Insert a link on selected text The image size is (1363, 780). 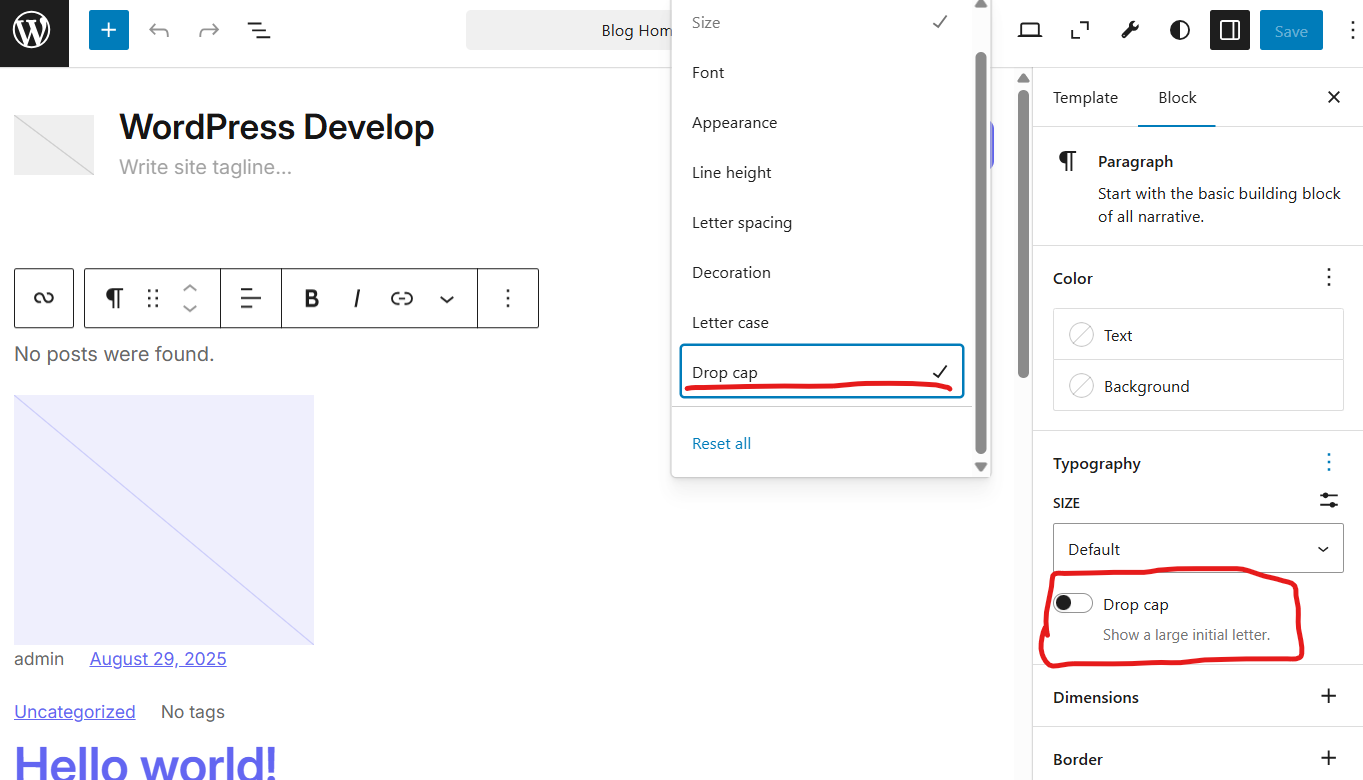(x=402, y=298)
